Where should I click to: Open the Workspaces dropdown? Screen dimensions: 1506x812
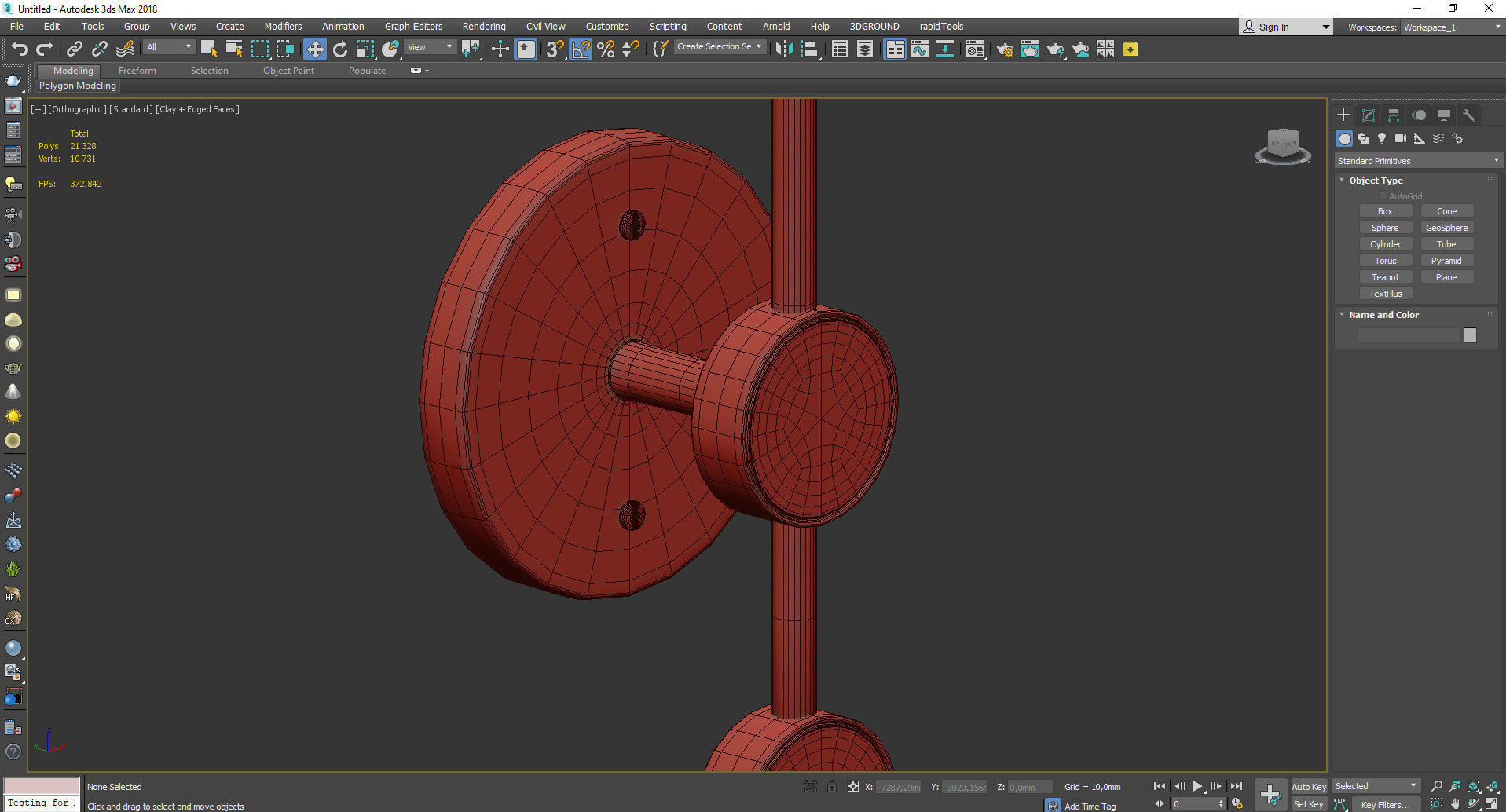(1453, 27)
